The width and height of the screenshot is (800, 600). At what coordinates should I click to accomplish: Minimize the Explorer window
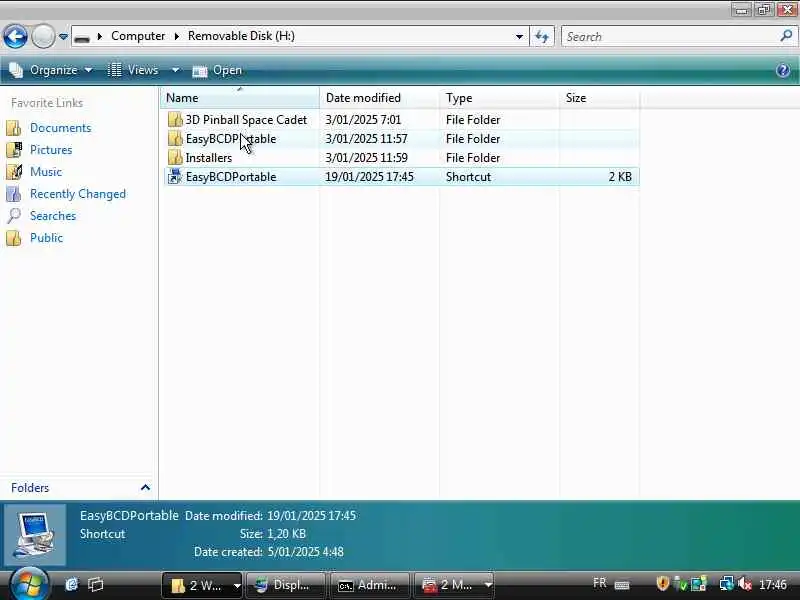(x=741, y=9)
